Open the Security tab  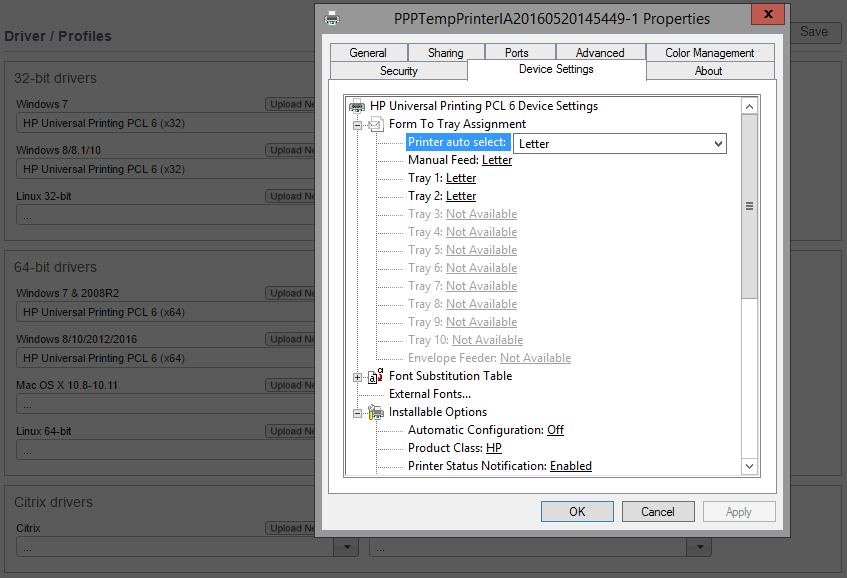coord(399,71)
